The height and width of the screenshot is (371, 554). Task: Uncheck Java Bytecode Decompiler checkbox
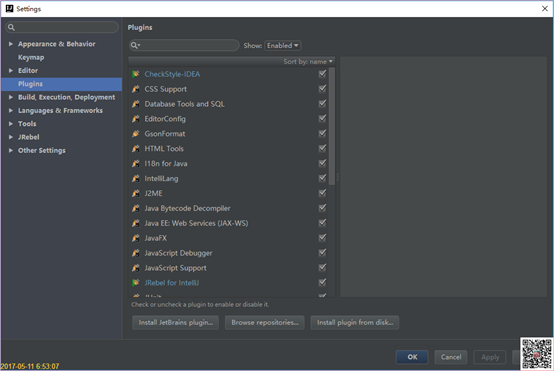tap(322, 207)
